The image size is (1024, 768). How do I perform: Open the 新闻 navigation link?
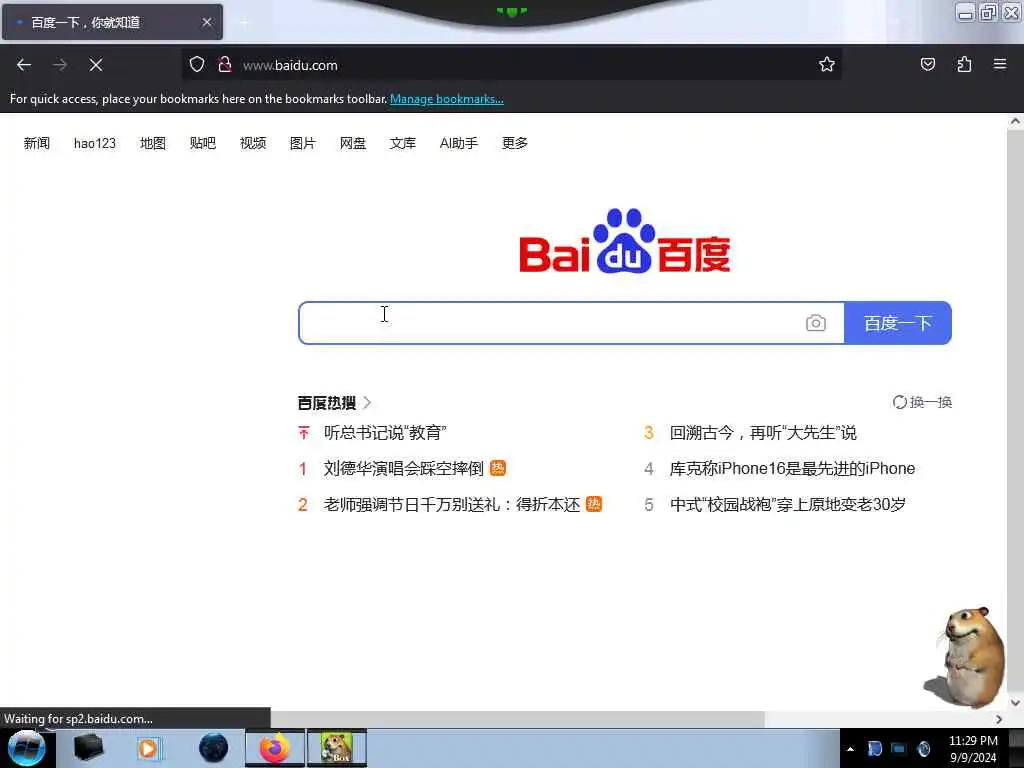click(x=37, y=143)
